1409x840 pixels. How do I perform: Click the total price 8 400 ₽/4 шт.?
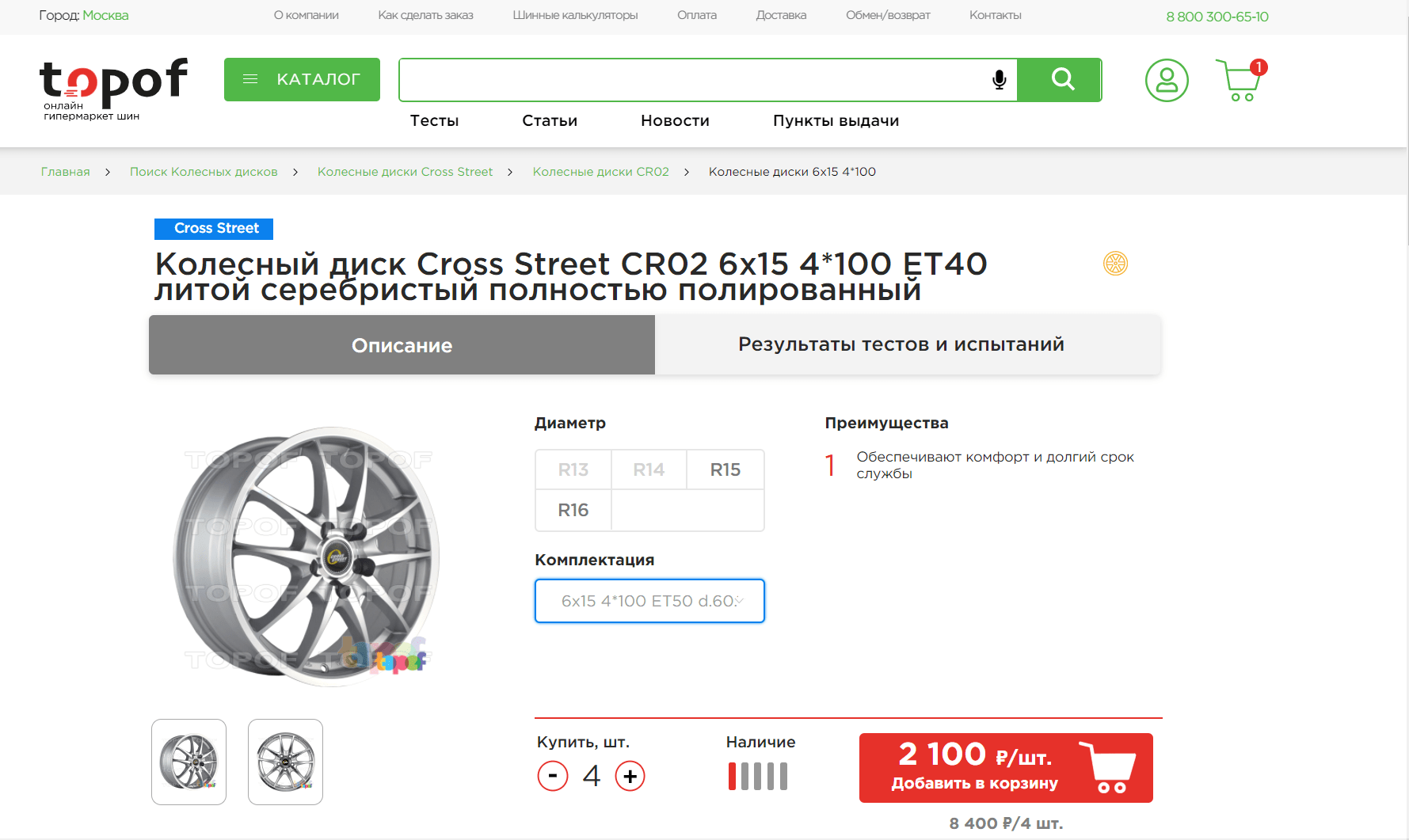(x=1006, y=823)
